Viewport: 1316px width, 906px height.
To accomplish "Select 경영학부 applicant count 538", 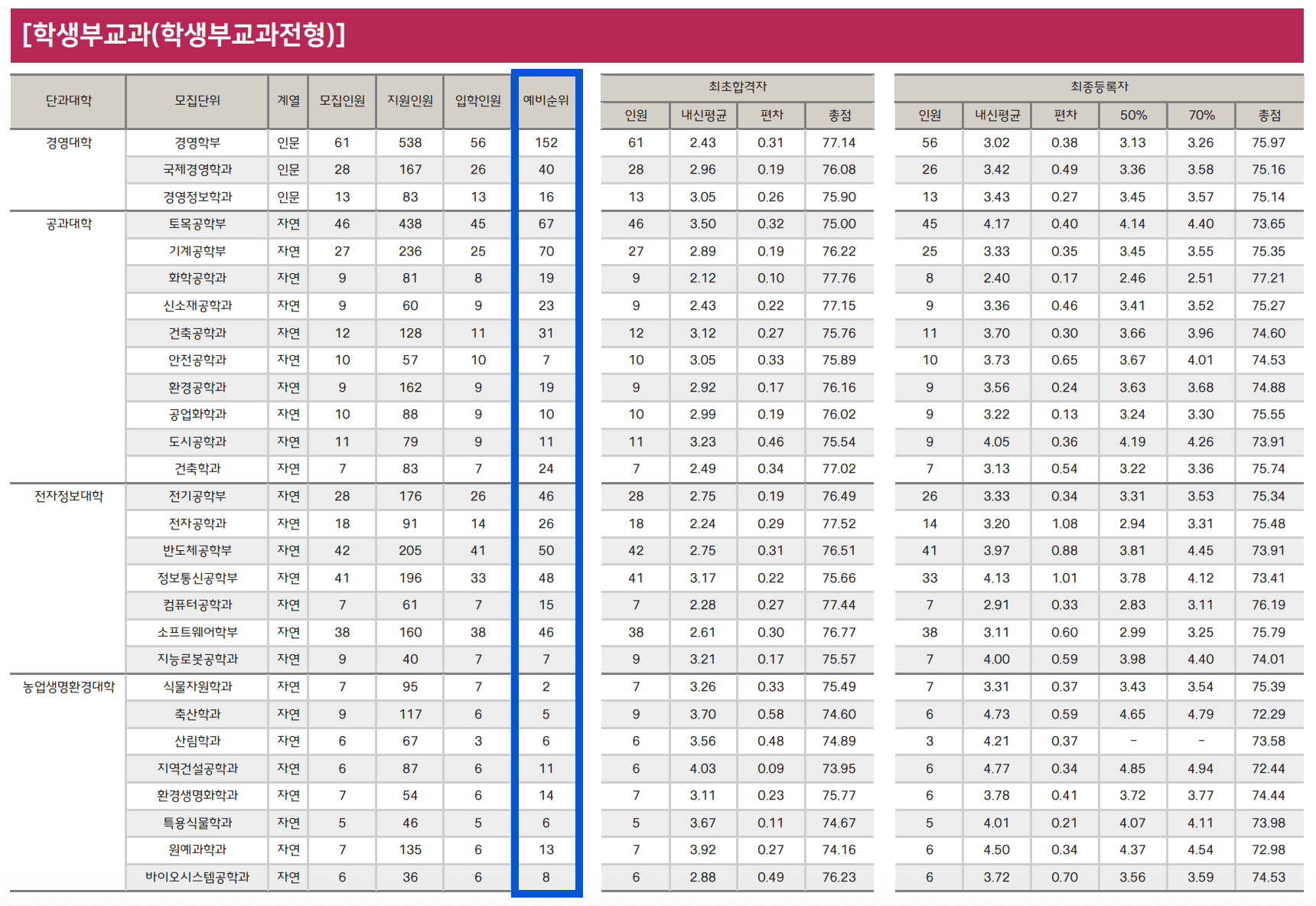I will tap(410, 143).
